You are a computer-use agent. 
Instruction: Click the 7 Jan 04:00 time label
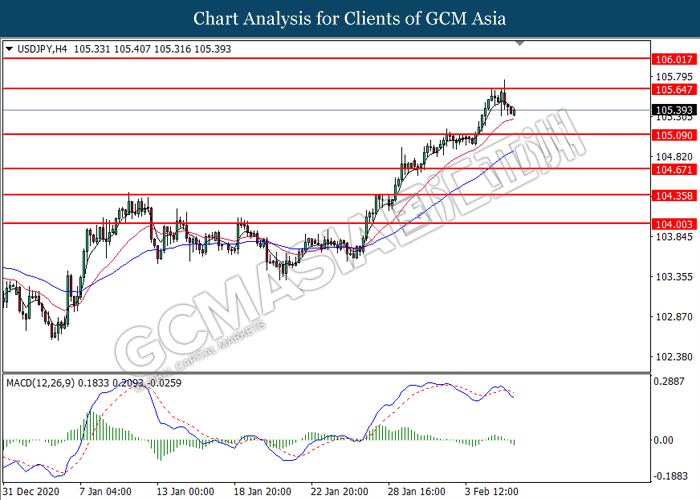105,492
